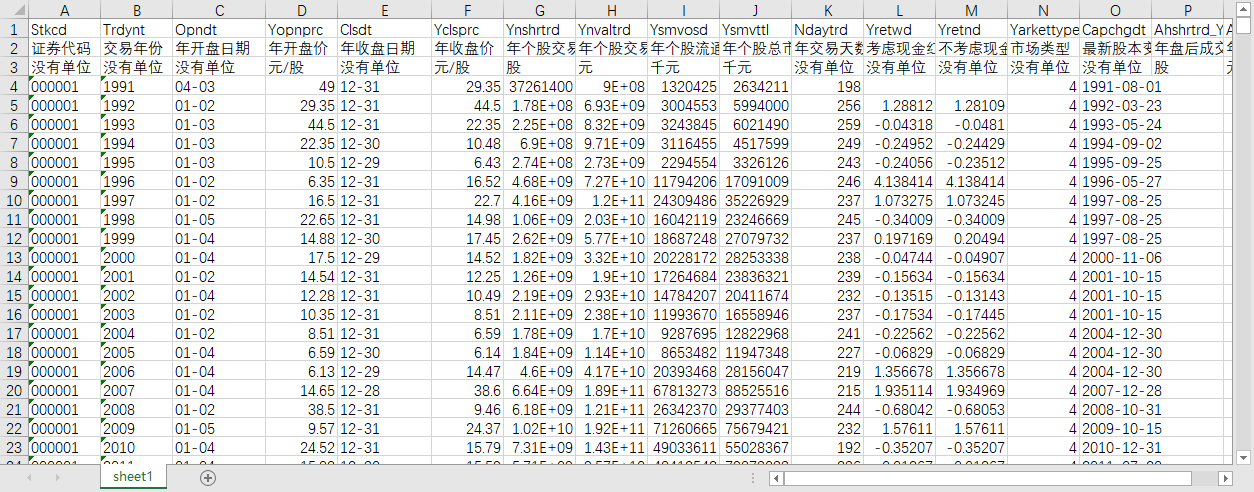
Task: Select column G header
Action: click(539, 9)
